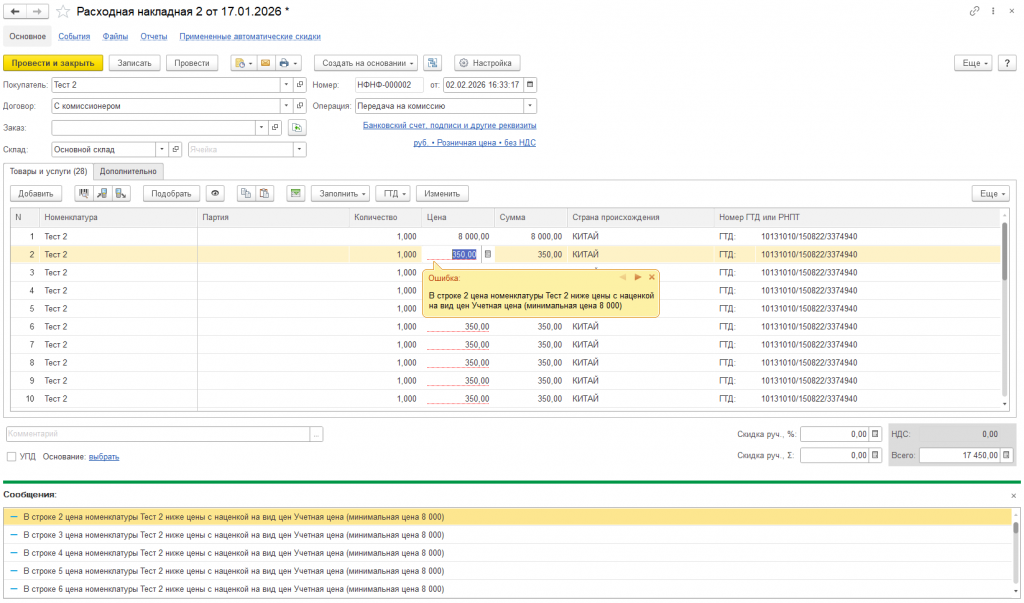Close the error tooltip with the X
Viewport: 1024px width, 603px height.
pos(652,277)
